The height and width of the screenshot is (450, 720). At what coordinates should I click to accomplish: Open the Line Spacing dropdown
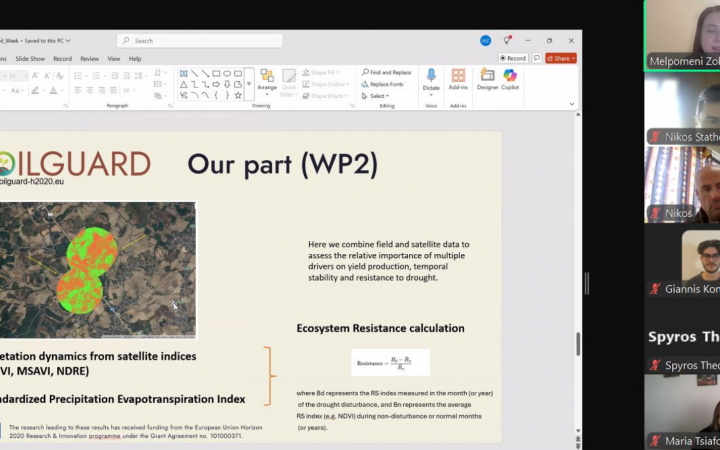pos(140,75)
